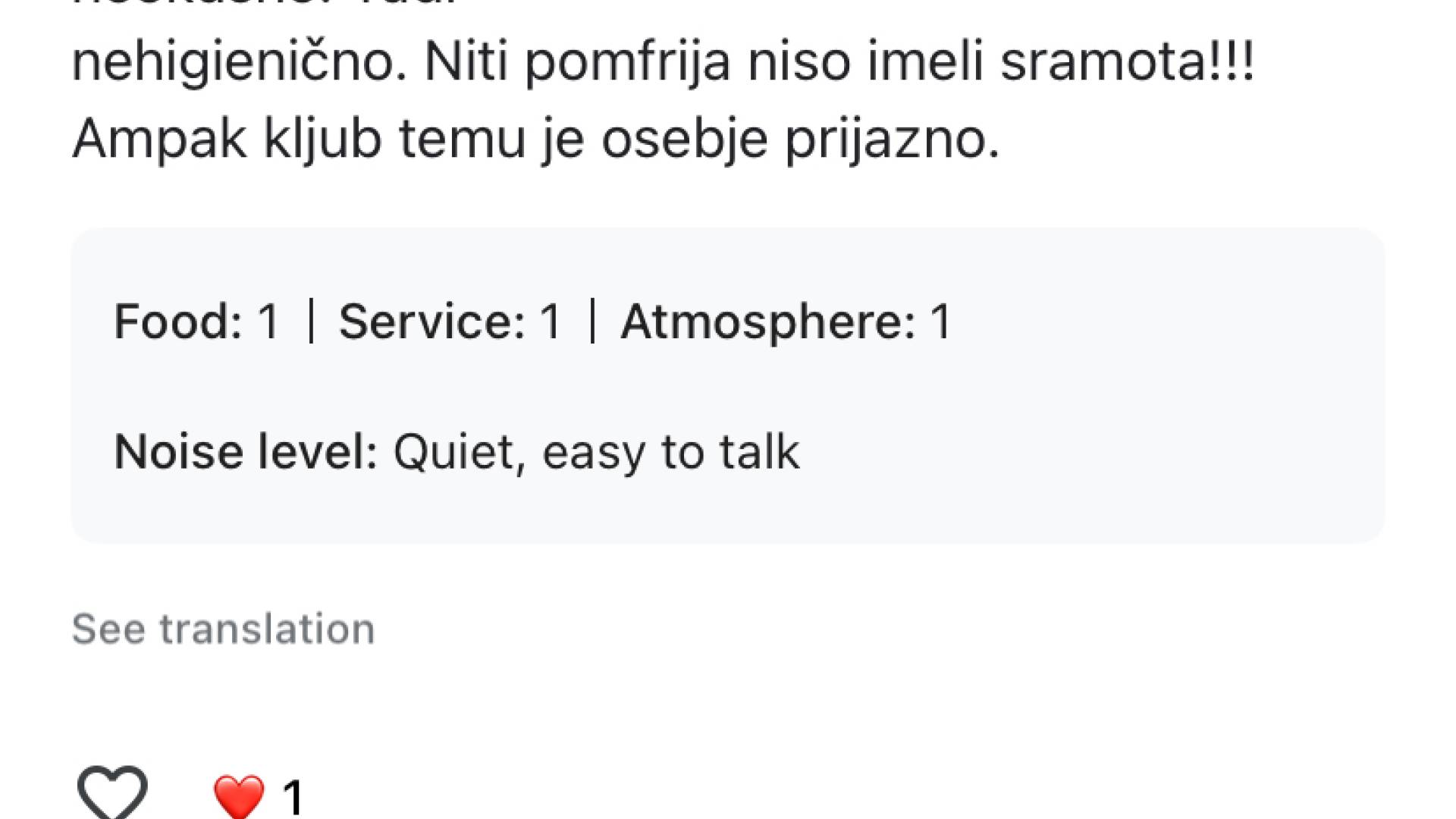Screen dimensions: 1456x819
Task: Click the word 'prijazno.' ending the review
Action: coord(892,139)
